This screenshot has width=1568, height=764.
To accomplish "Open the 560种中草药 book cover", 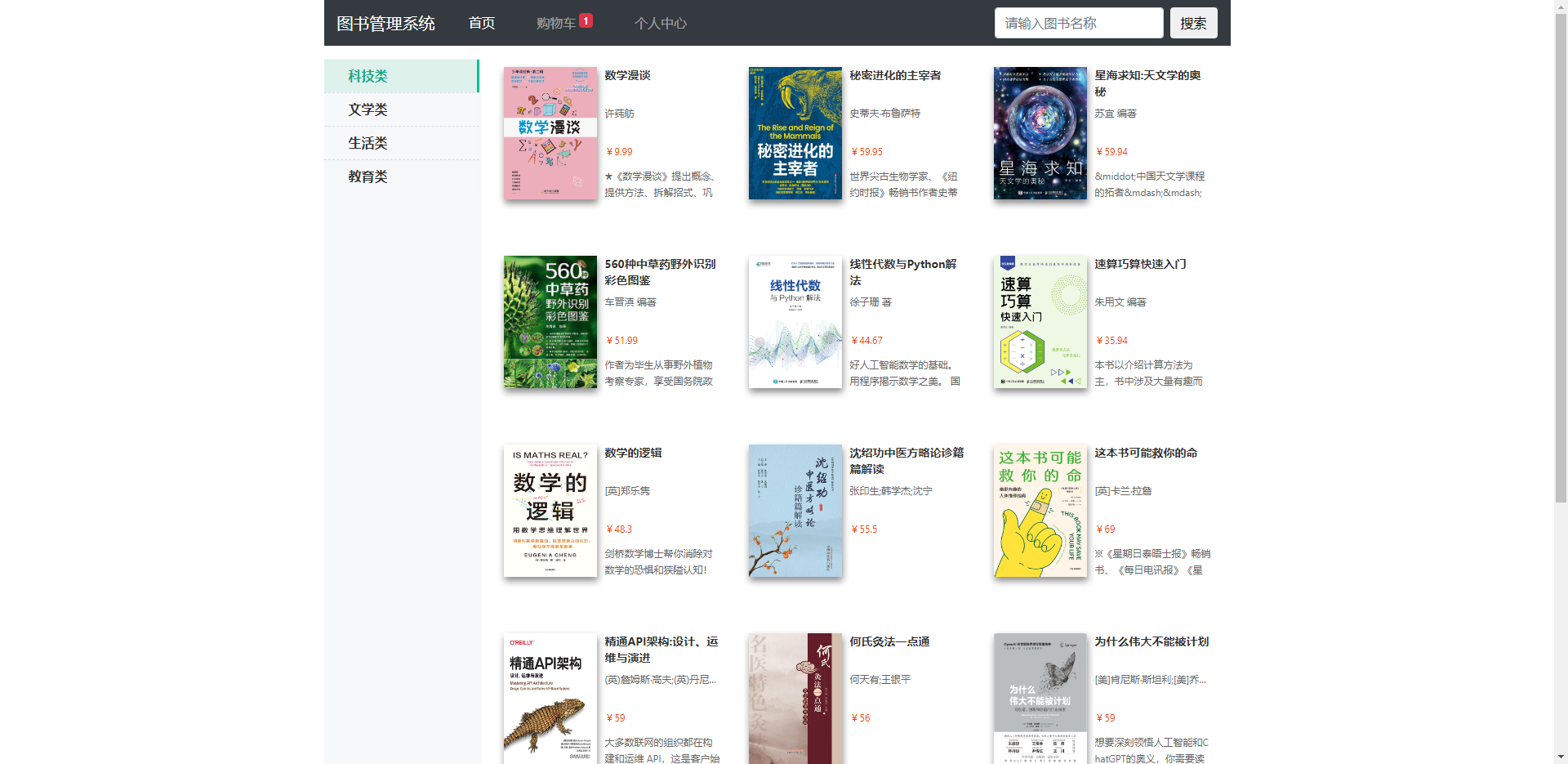I will tap(550, 322).
